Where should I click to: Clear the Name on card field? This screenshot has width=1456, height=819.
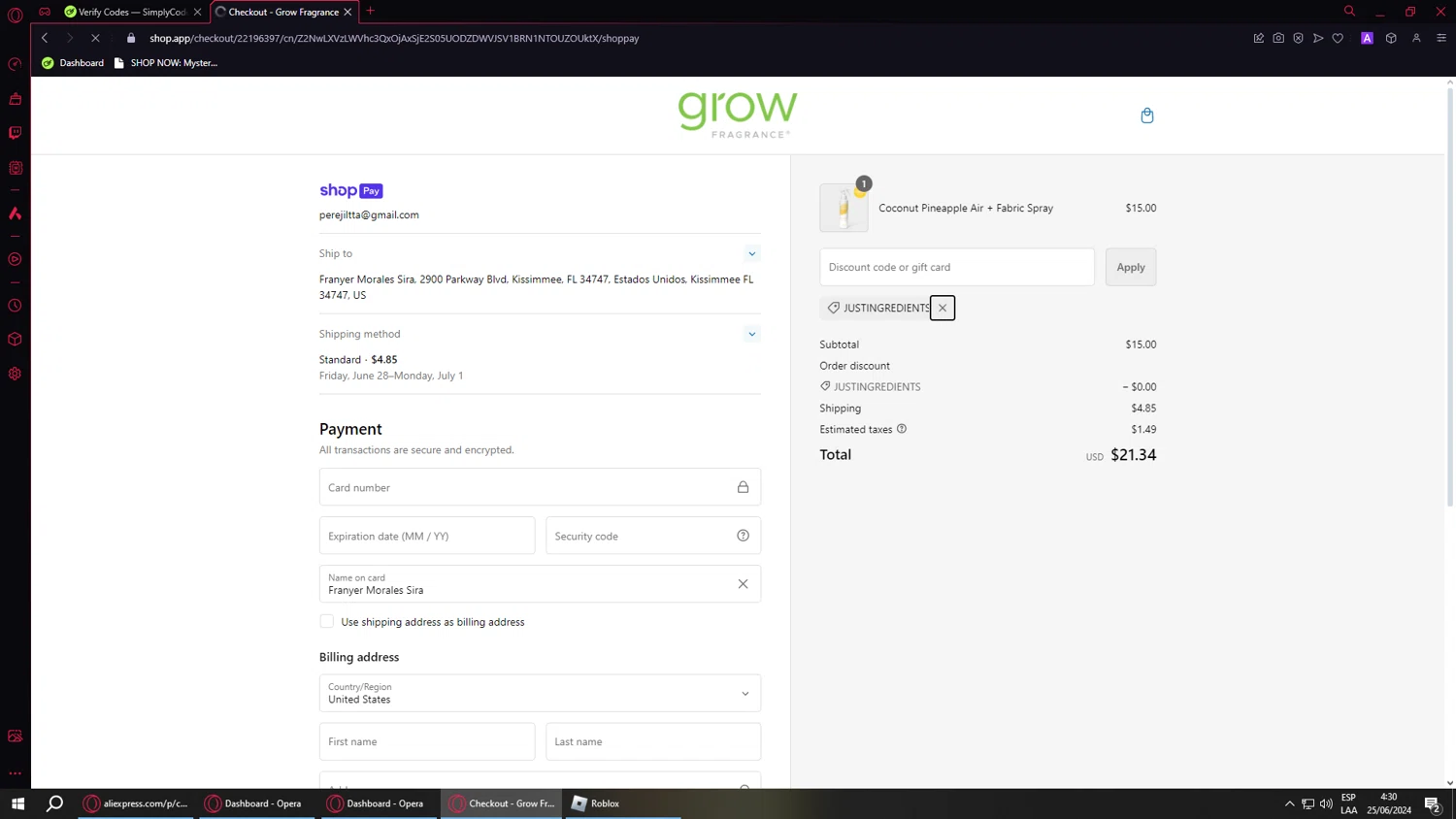click(743, 584)
